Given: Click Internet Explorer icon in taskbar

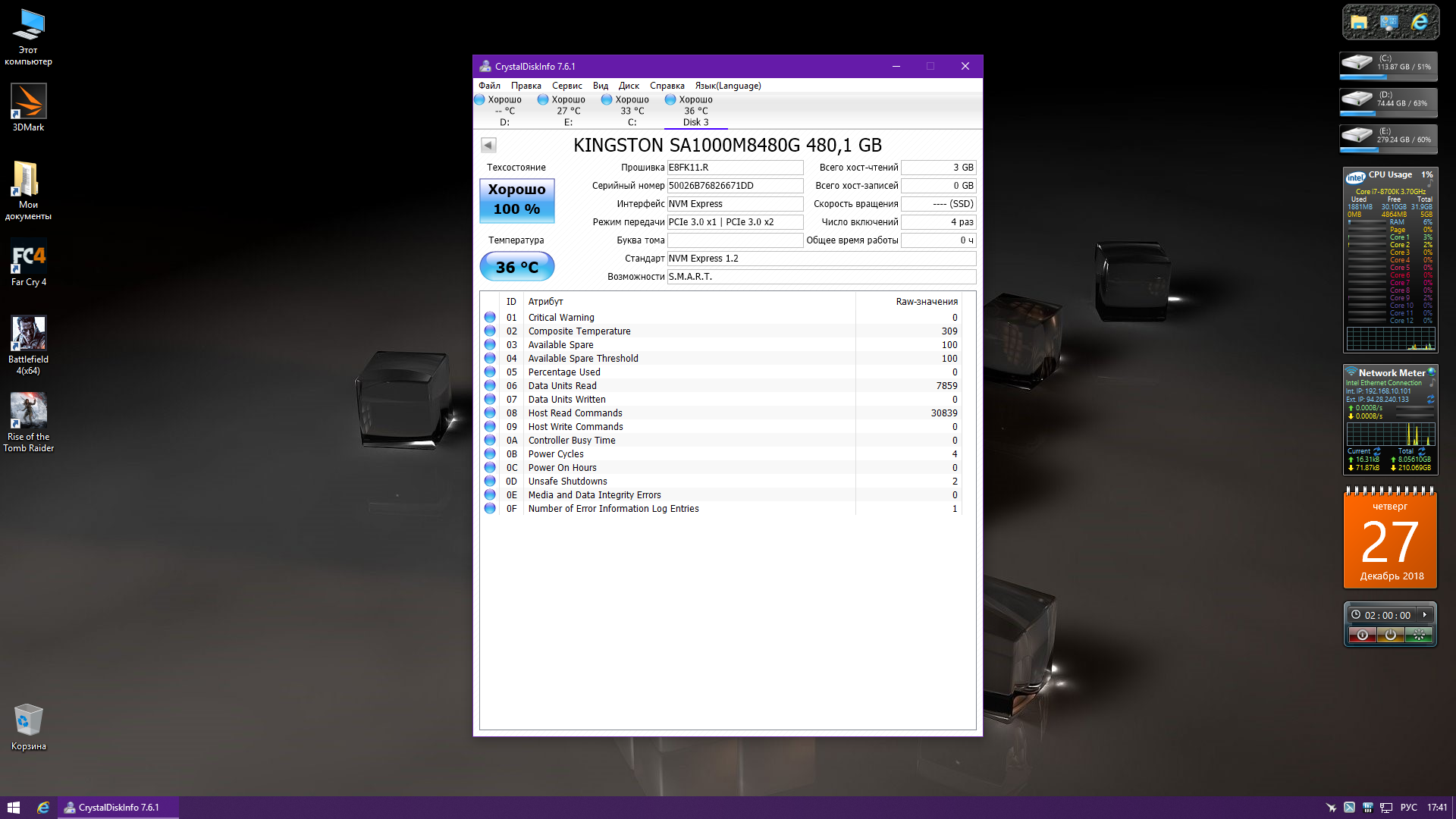Looking at the screenshot, I should click(x=43, y=808).
